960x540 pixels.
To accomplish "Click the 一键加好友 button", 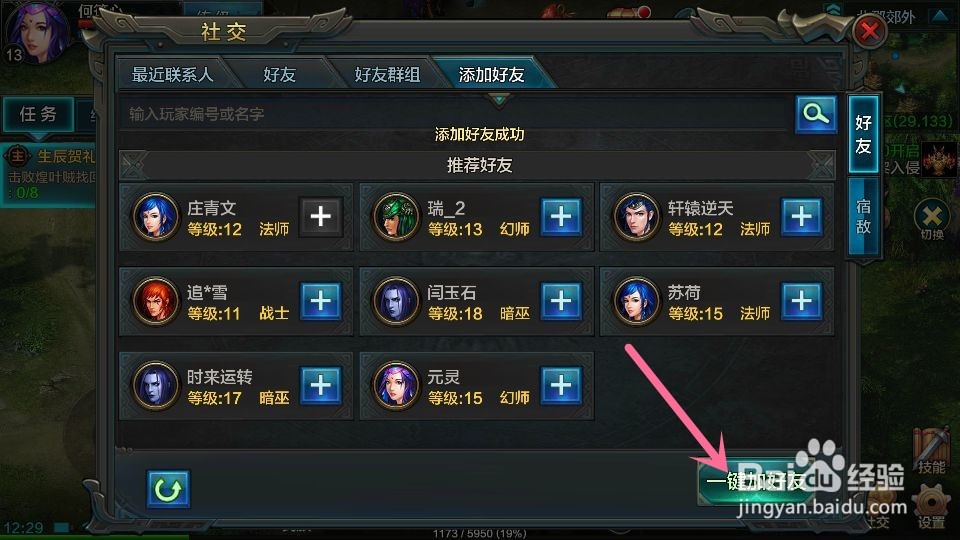I will [x=756, y=482].
